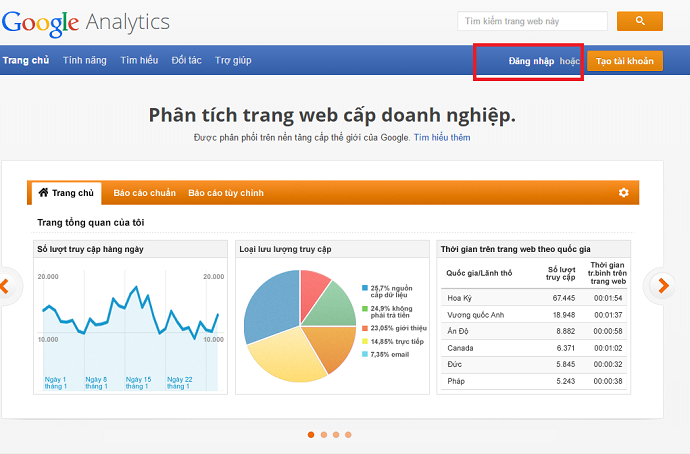Click the Đăng nhập link
The width and height of the screenshot is (690, 454).
(531, 61)
